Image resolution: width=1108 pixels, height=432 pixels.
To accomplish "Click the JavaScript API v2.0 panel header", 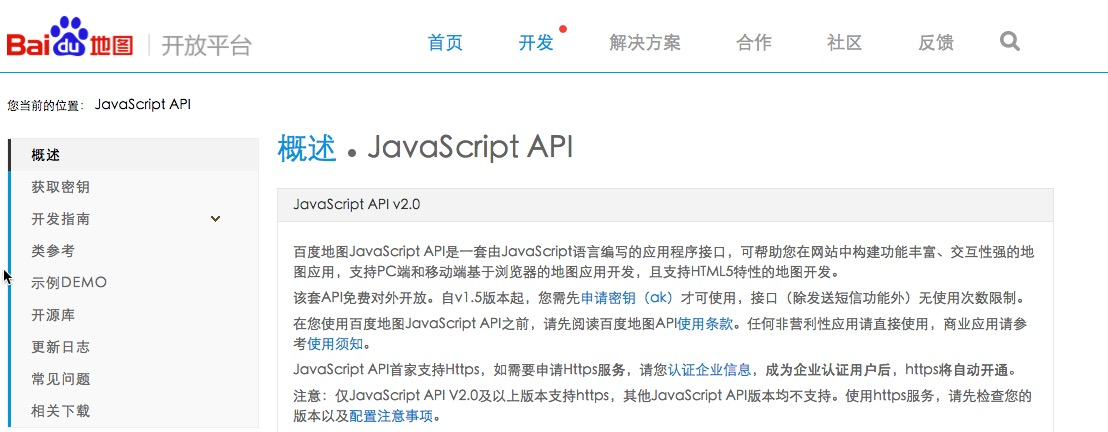I will (665, 205).
